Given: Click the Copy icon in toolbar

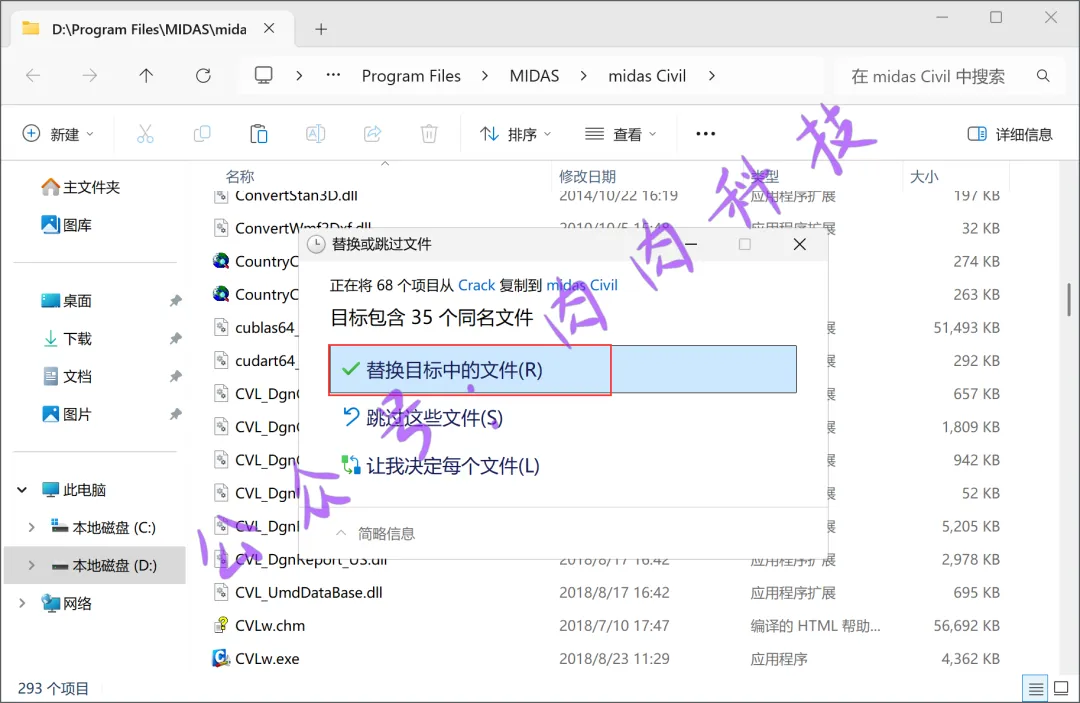Looking at the screenshot, I should [202, 134].
